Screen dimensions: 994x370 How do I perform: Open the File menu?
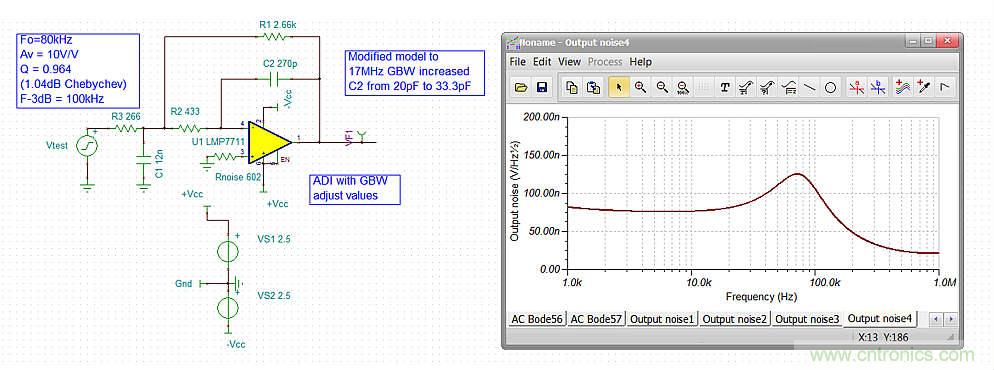click(518, 62)
